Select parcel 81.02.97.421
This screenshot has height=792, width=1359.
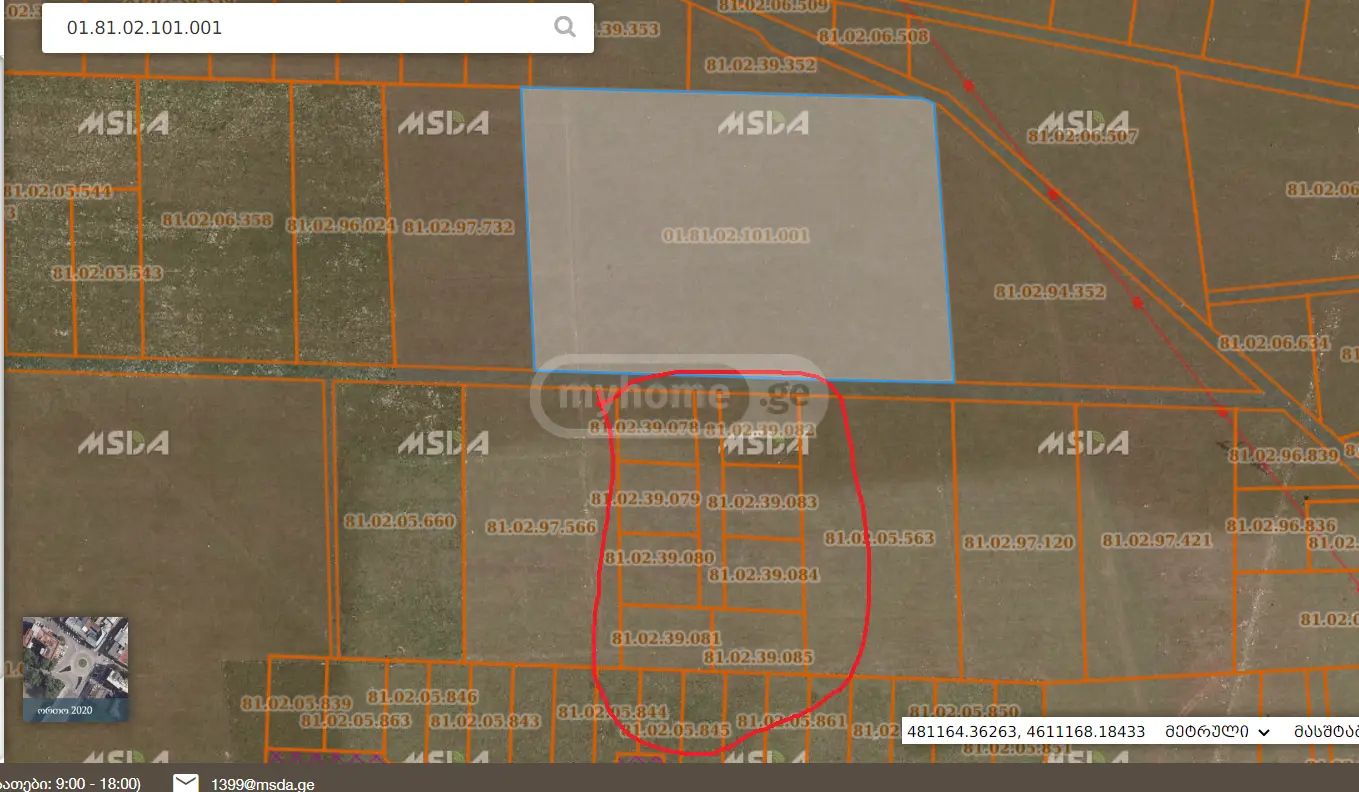[x=1157, y=540]
